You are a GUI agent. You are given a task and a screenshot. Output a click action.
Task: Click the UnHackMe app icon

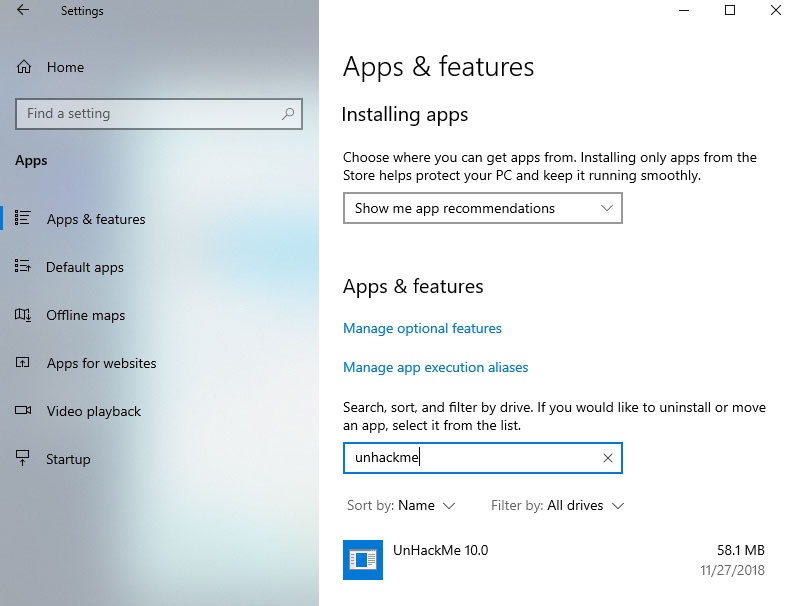click(x=363, y=560)
